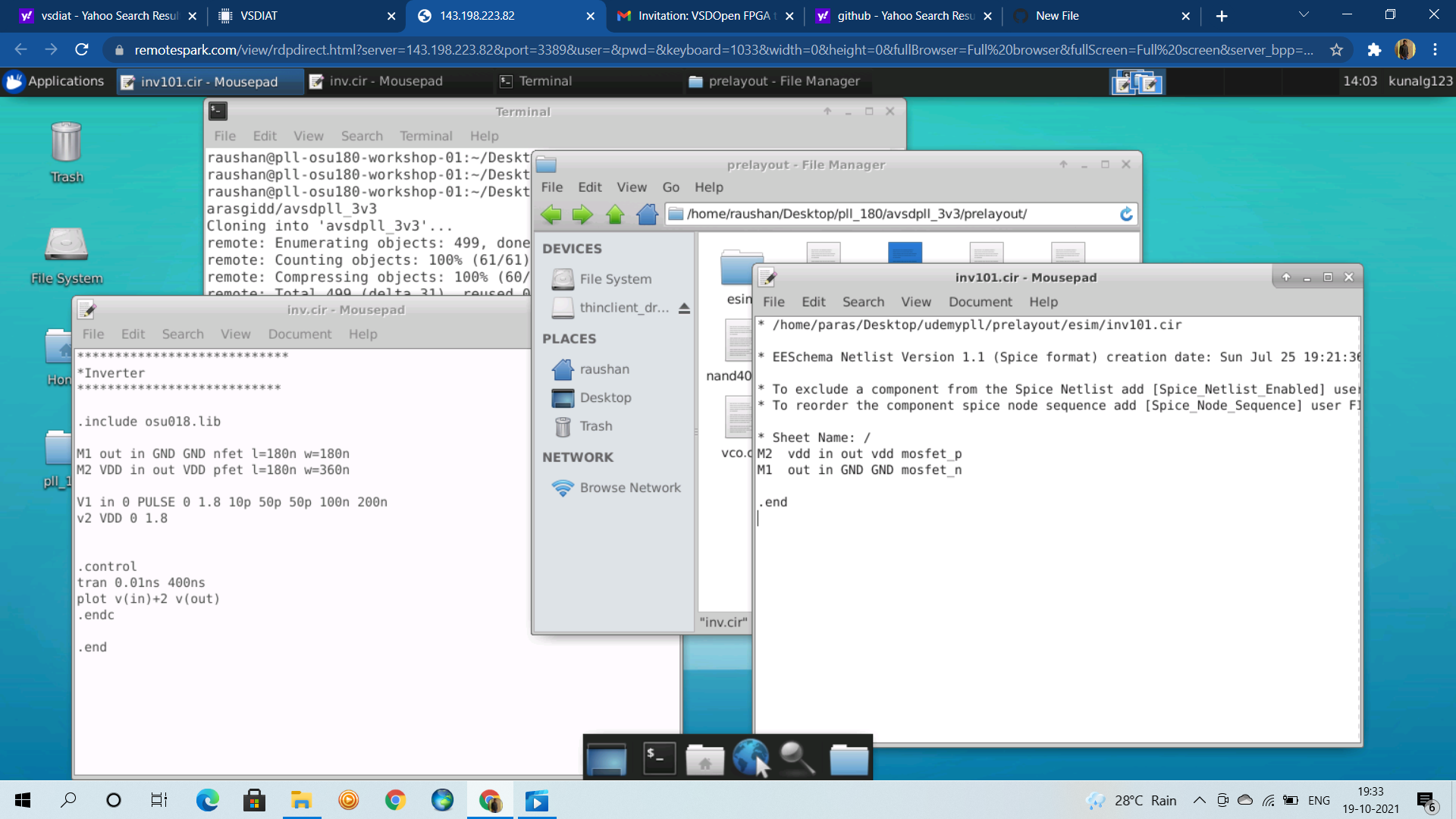
Task: Open a new browser tab
Action: [x=1222, y=16]
